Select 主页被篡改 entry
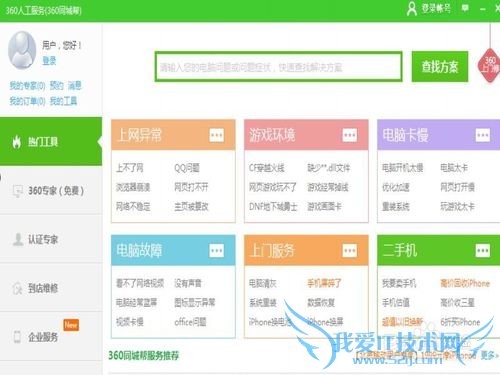 [191, 206]
